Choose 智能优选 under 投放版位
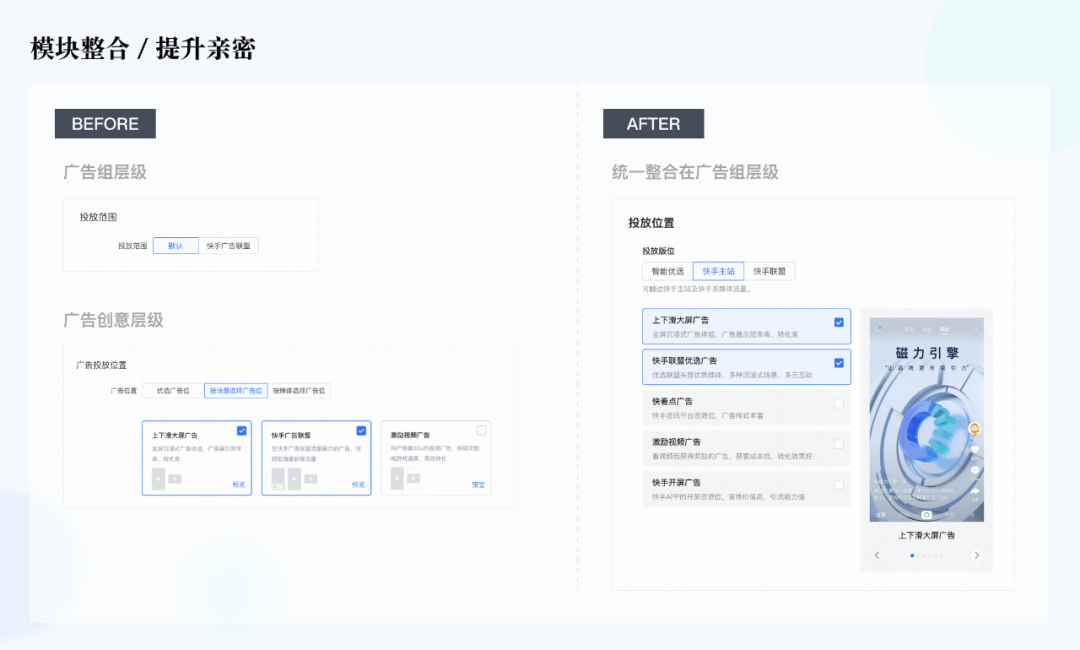 667,271
